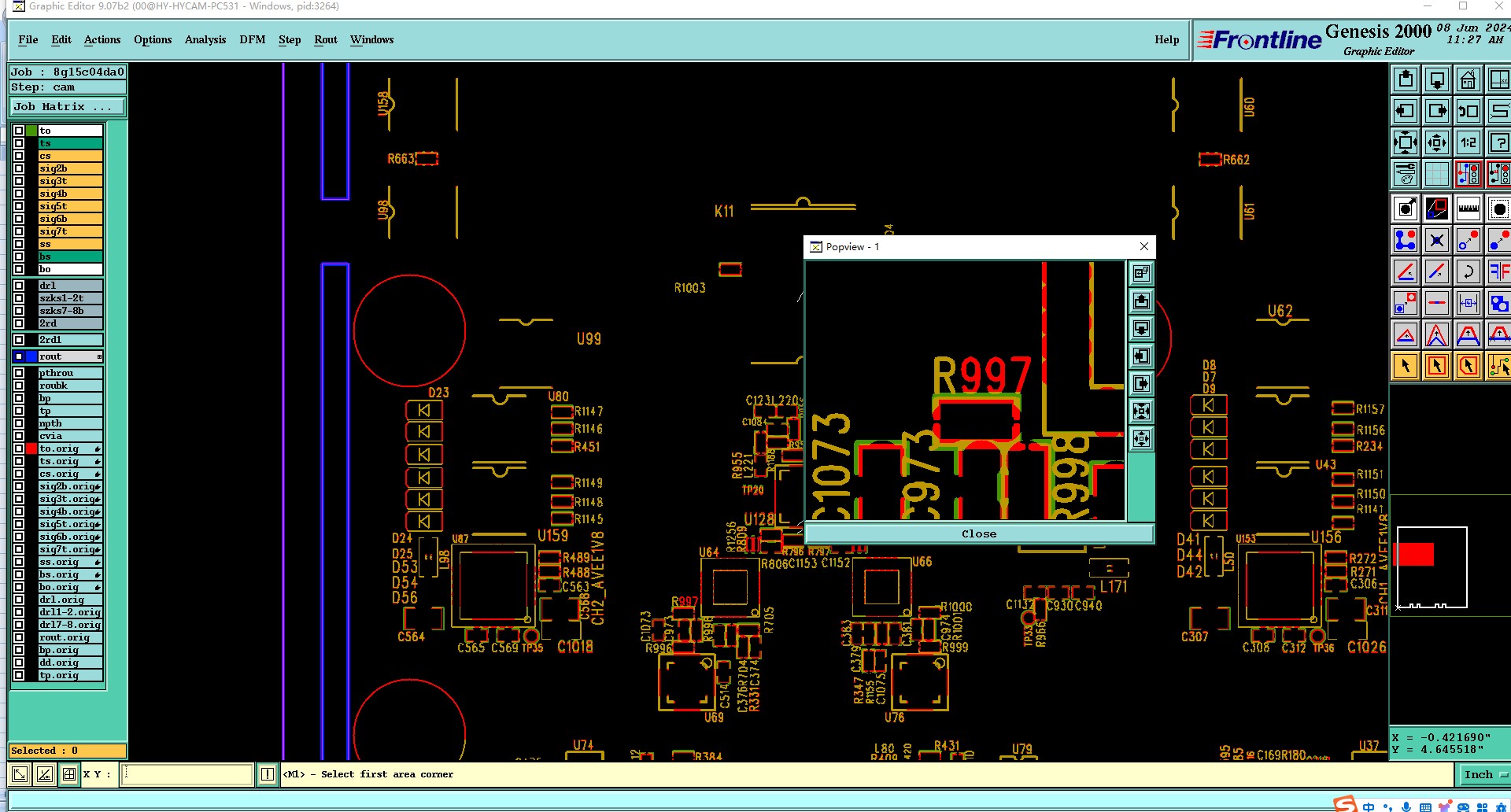
Task: Open the Step menu
Action: coord(290,39)
